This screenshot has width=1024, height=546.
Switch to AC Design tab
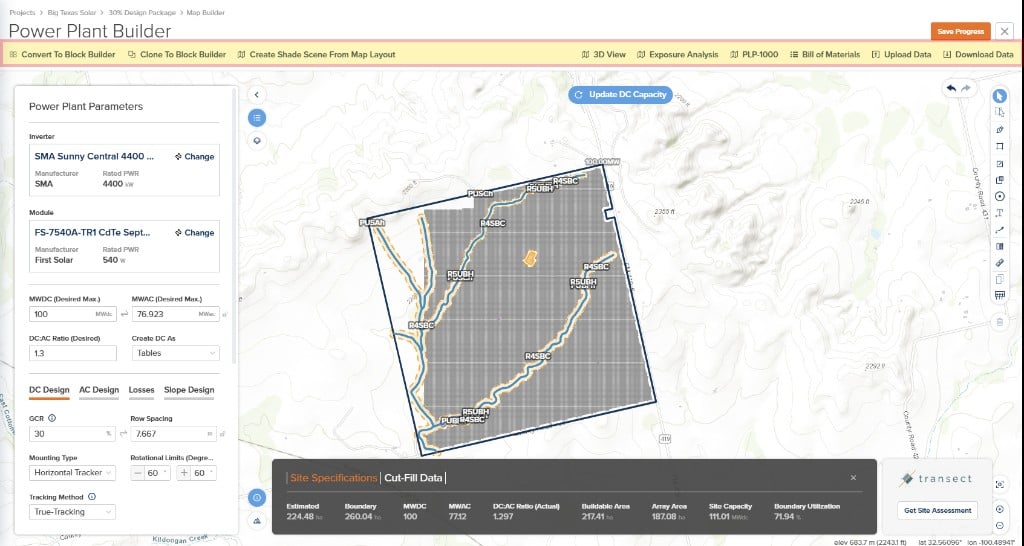tap(99, 391)
